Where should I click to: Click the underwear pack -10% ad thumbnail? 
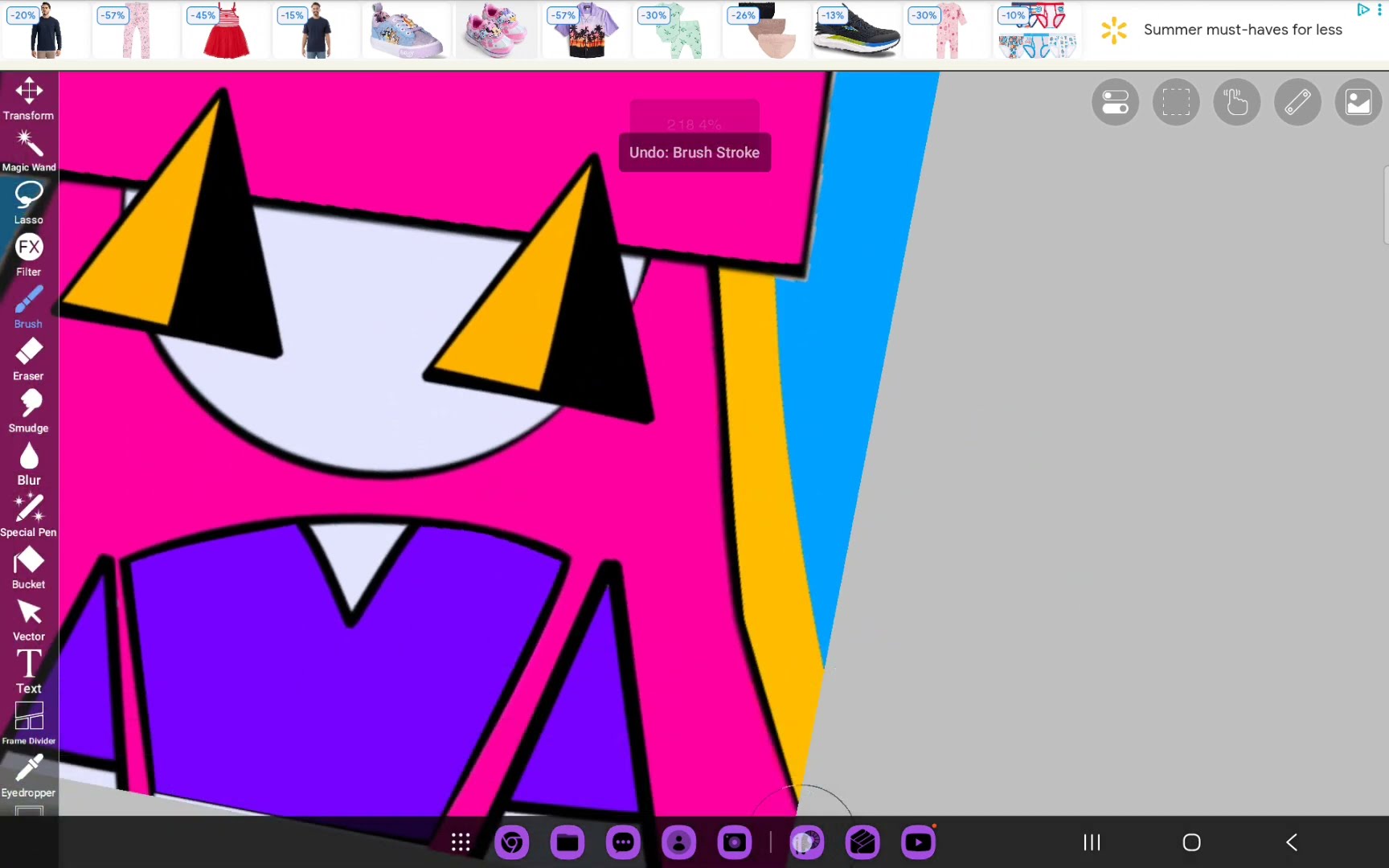1036,31
